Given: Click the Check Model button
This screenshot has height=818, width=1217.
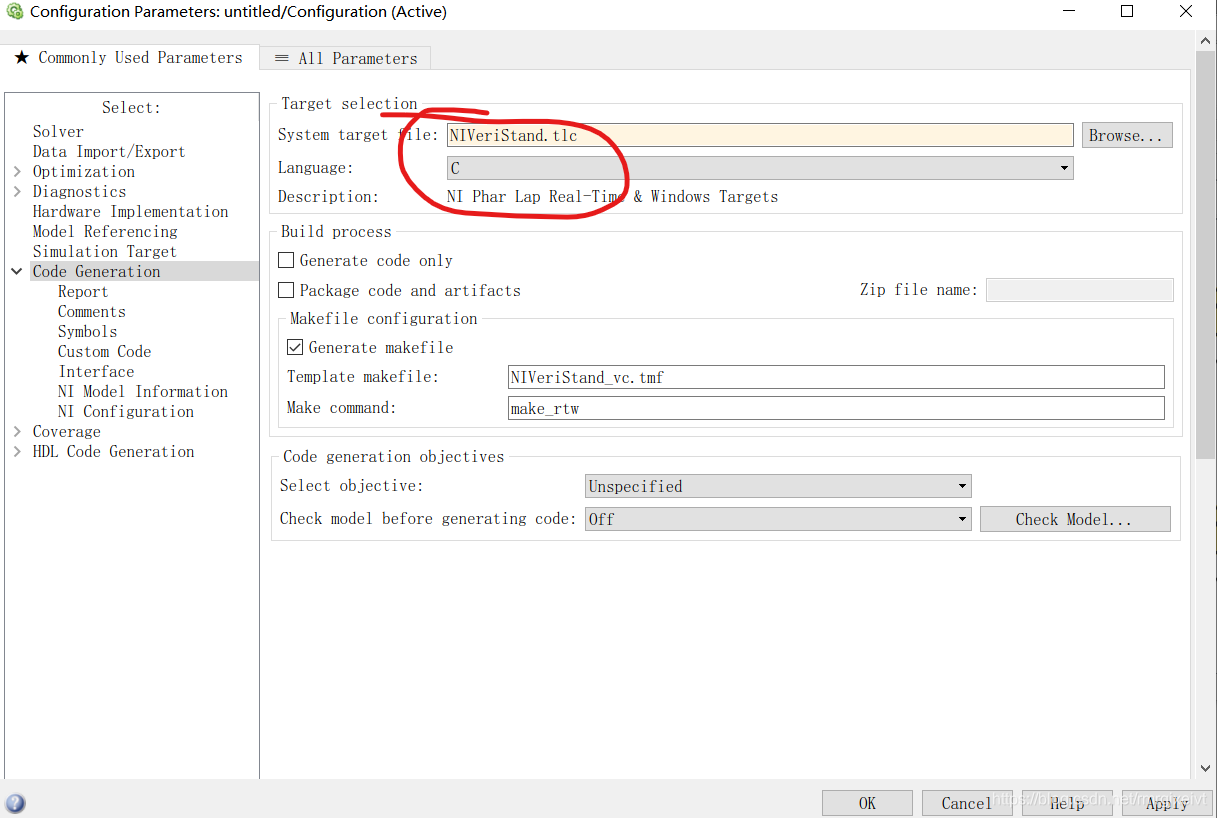Looking at the screenshot, I should coord(1075,519).
